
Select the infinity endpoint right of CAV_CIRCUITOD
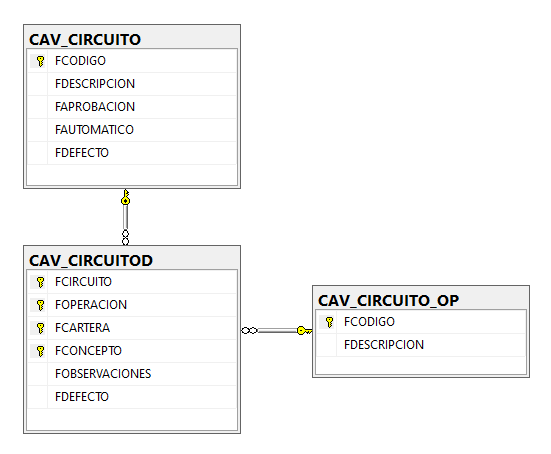tap(249, 330)
